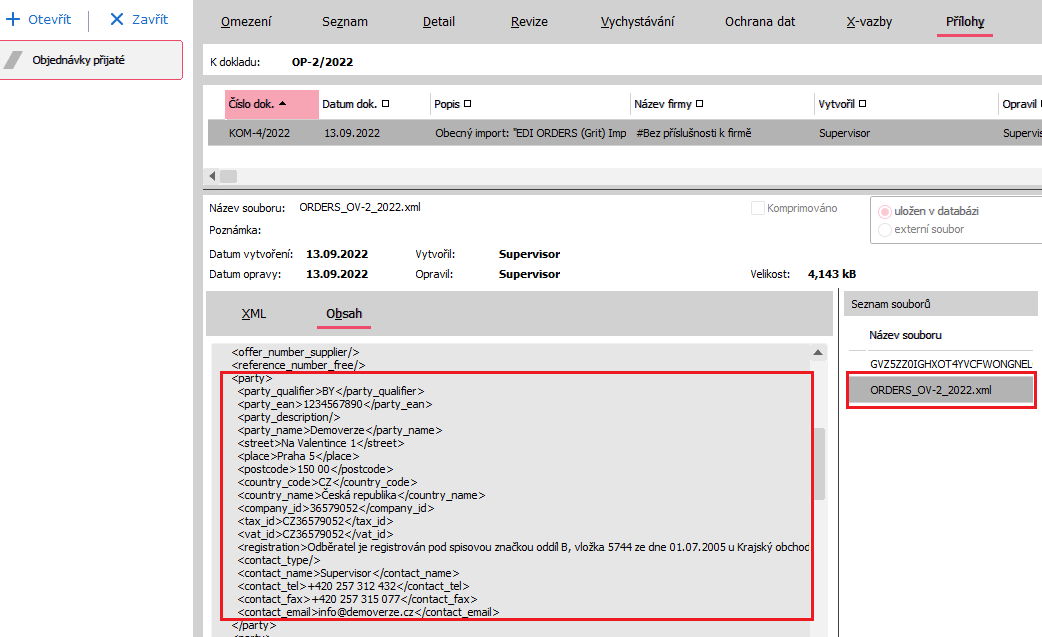1042x637 pixels.
Task: Sort by Číslo dok. column header
Action: coord(272,104)
